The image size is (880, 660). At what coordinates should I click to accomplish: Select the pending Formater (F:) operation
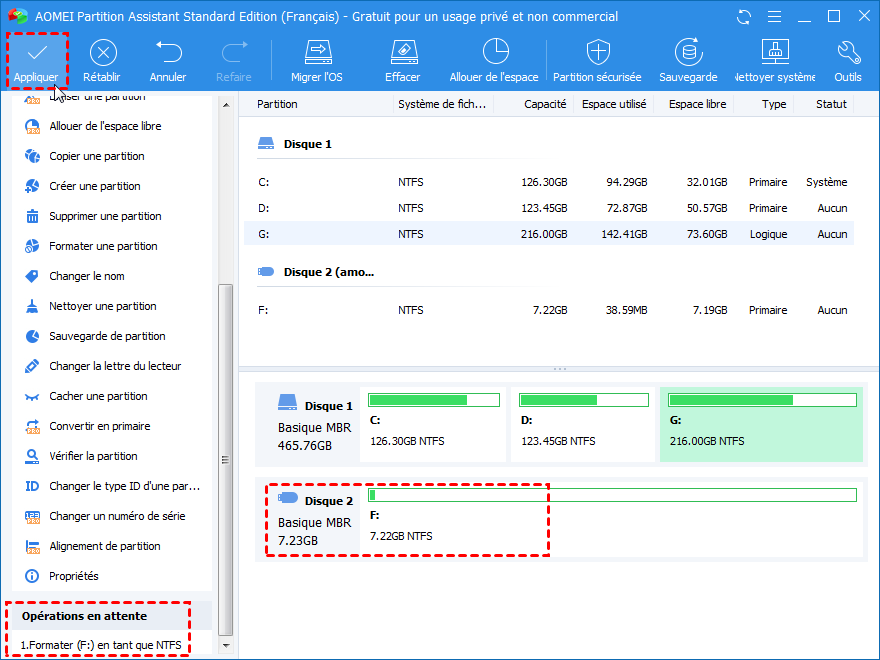tap(101, 645)
